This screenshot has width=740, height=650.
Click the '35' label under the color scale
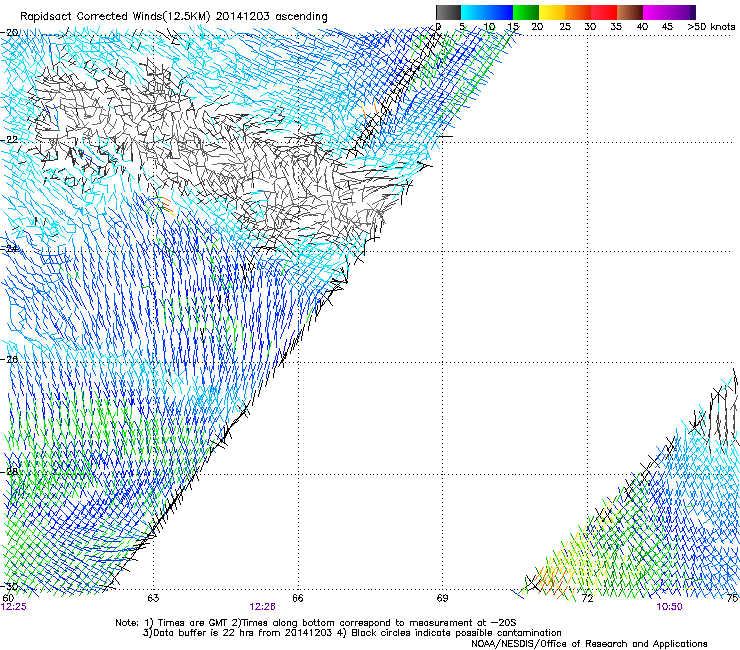(x=616, y=26)
